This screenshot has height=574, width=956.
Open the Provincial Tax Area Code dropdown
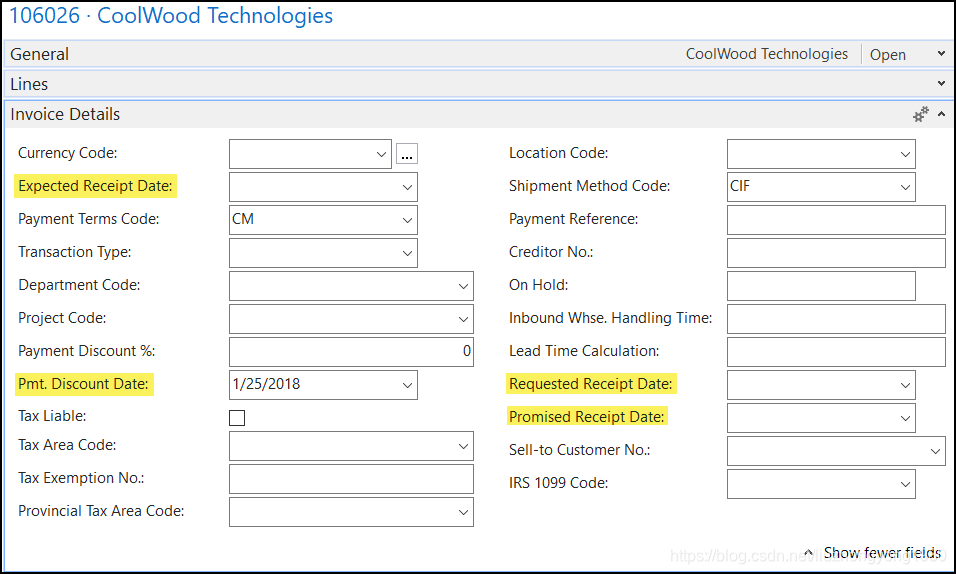[463, 512]
